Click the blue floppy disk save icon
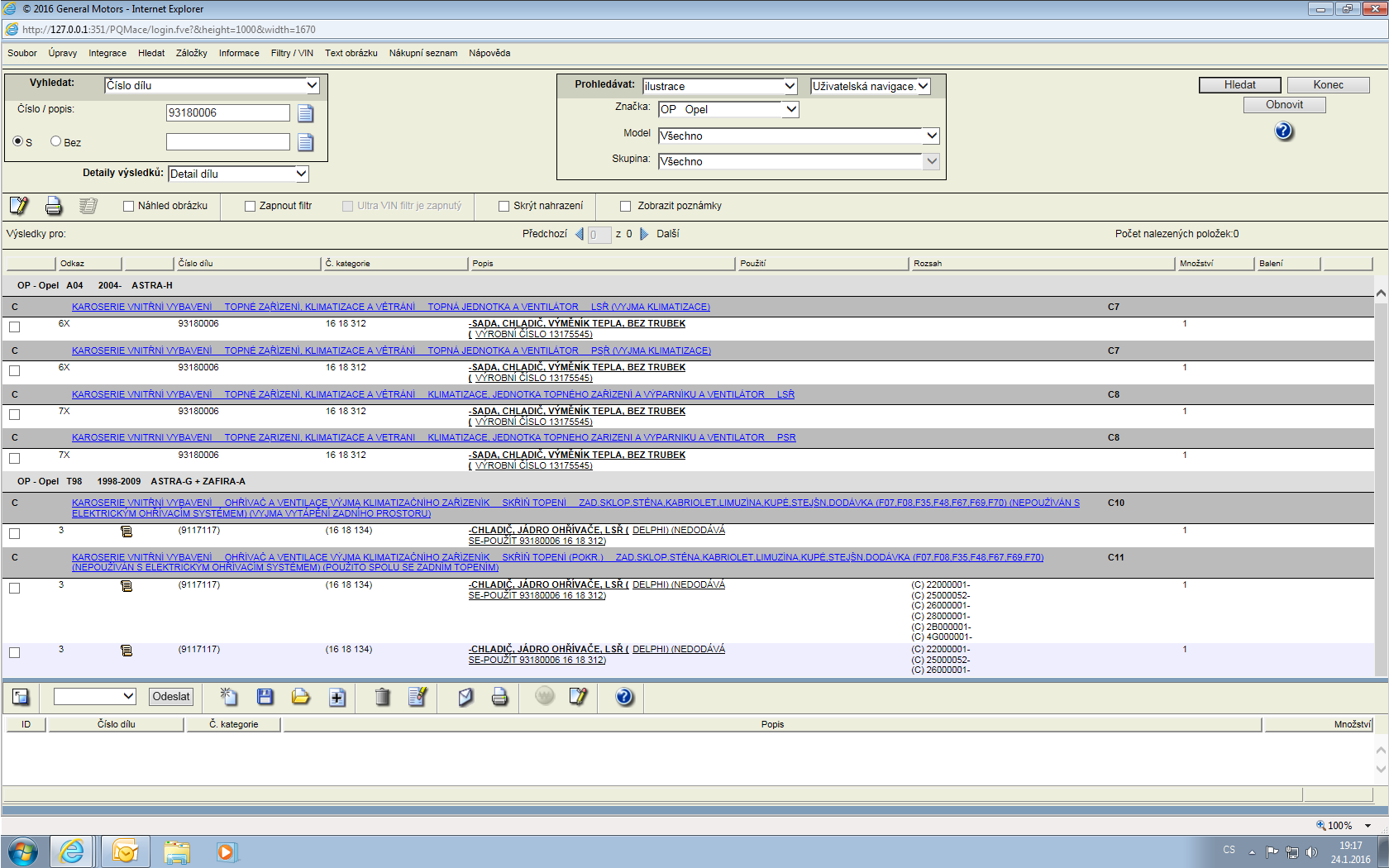Screen dimensions: 1389x868 pos(265,697)
